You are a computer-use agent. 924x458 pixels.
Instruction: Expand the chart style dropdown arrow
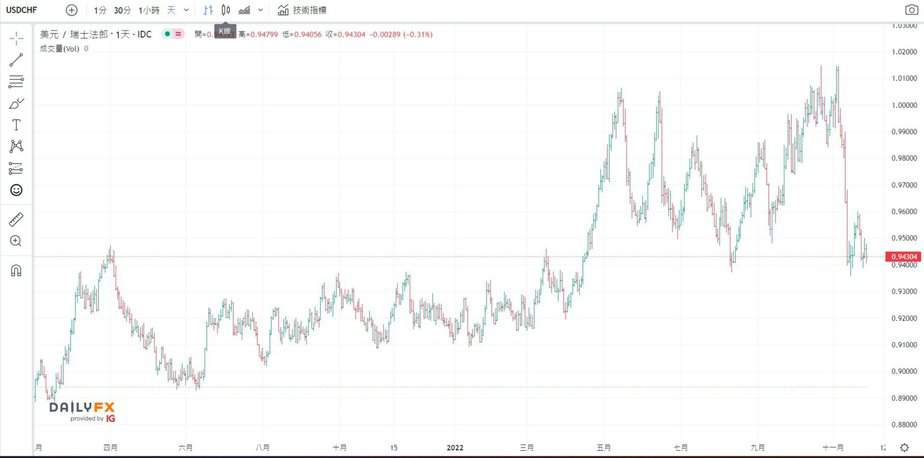click(x=261, y=10)
